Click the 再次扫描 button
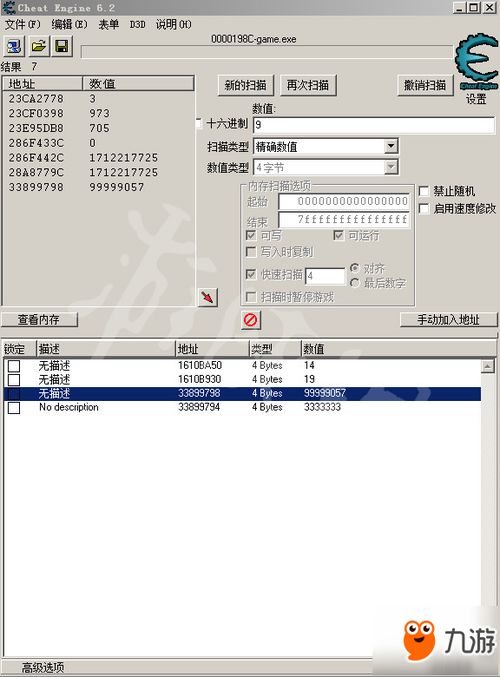Screen dimensions: 500x677 point(308,85)
